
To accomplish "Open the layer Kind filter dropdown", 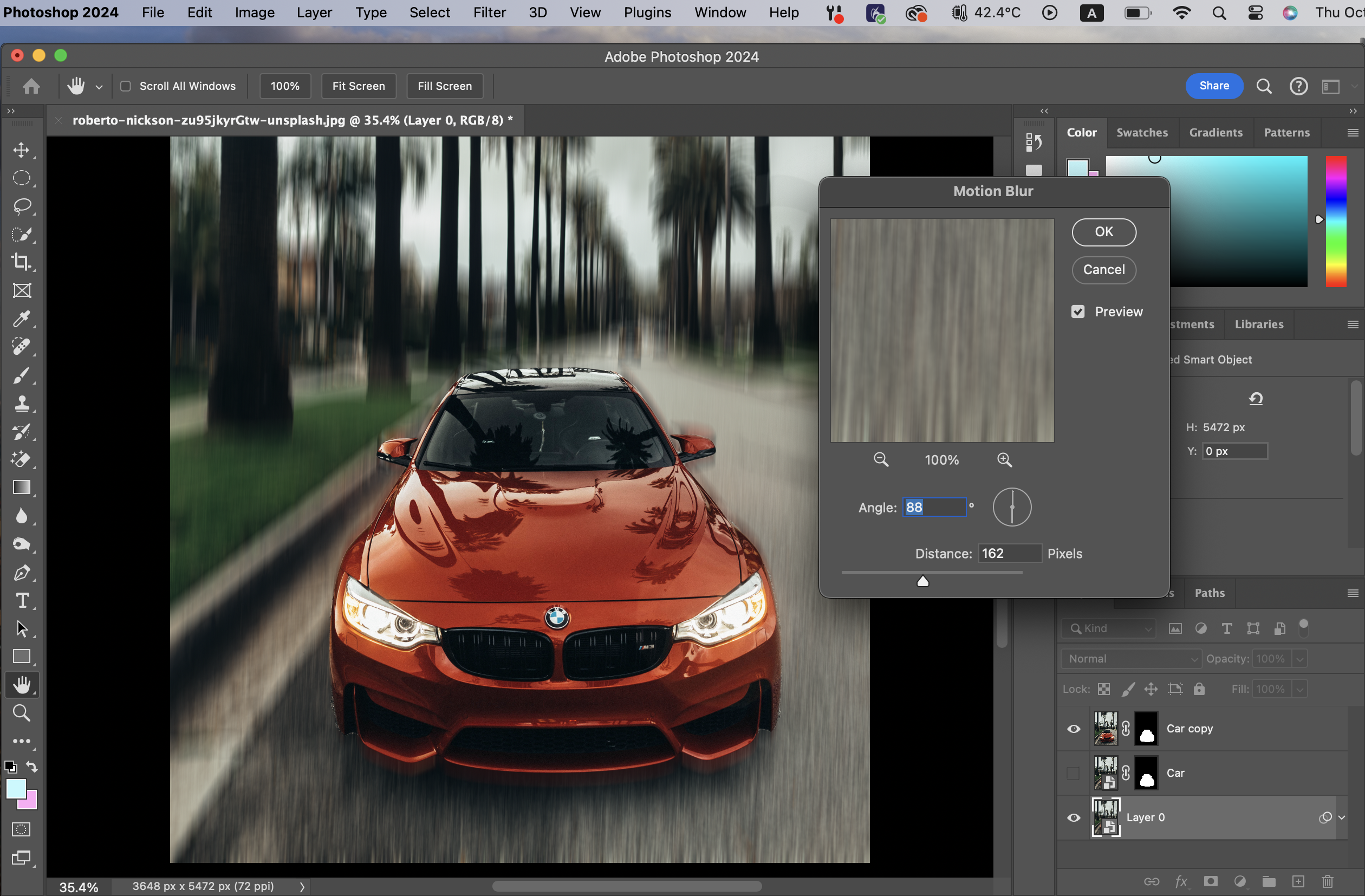I will 1108,628.
